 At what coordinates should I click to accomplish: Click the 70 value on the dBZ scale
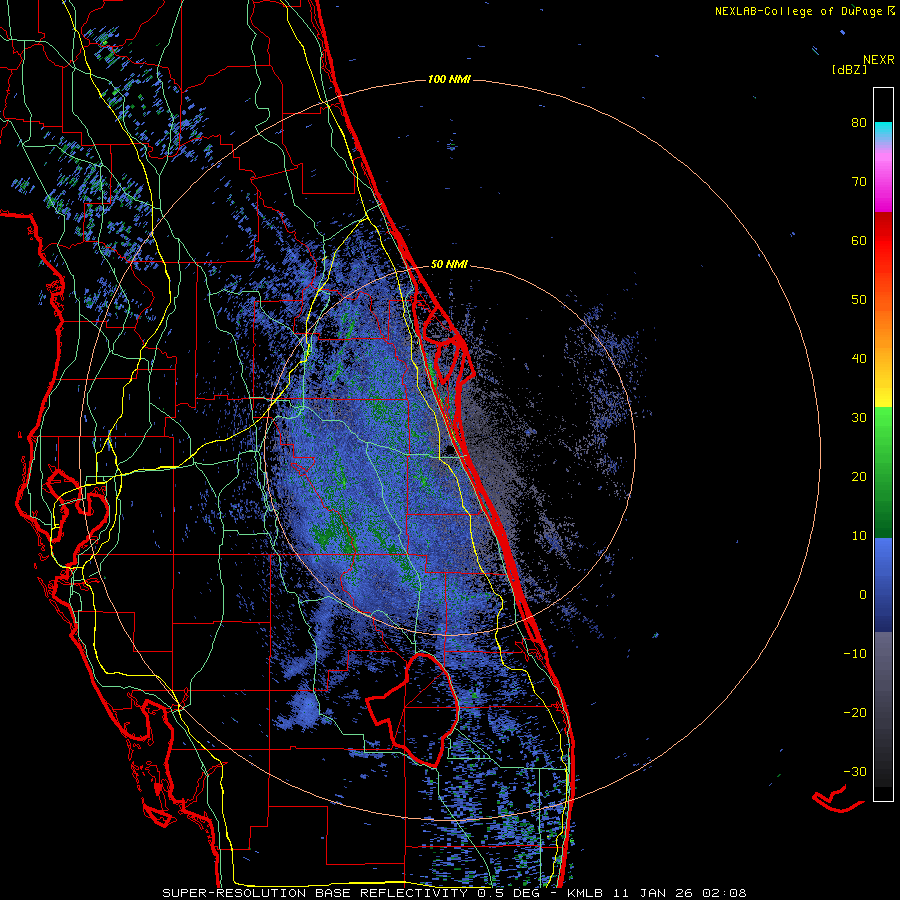[x=859, y=182]
